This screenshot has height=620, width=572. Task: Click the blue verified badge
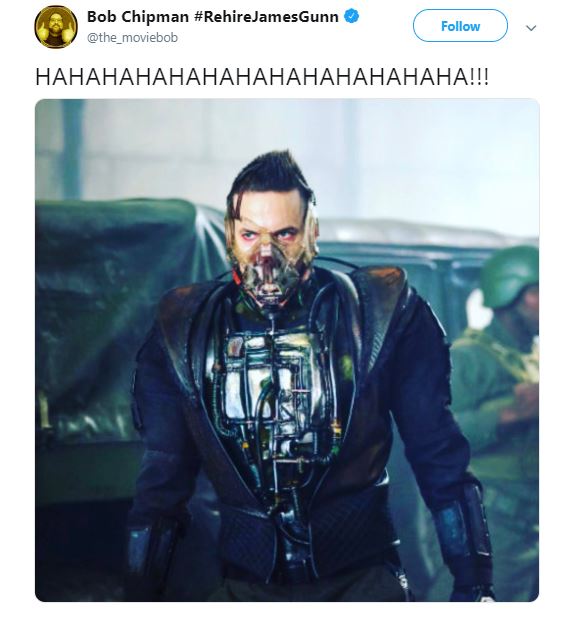pos(351,17)
